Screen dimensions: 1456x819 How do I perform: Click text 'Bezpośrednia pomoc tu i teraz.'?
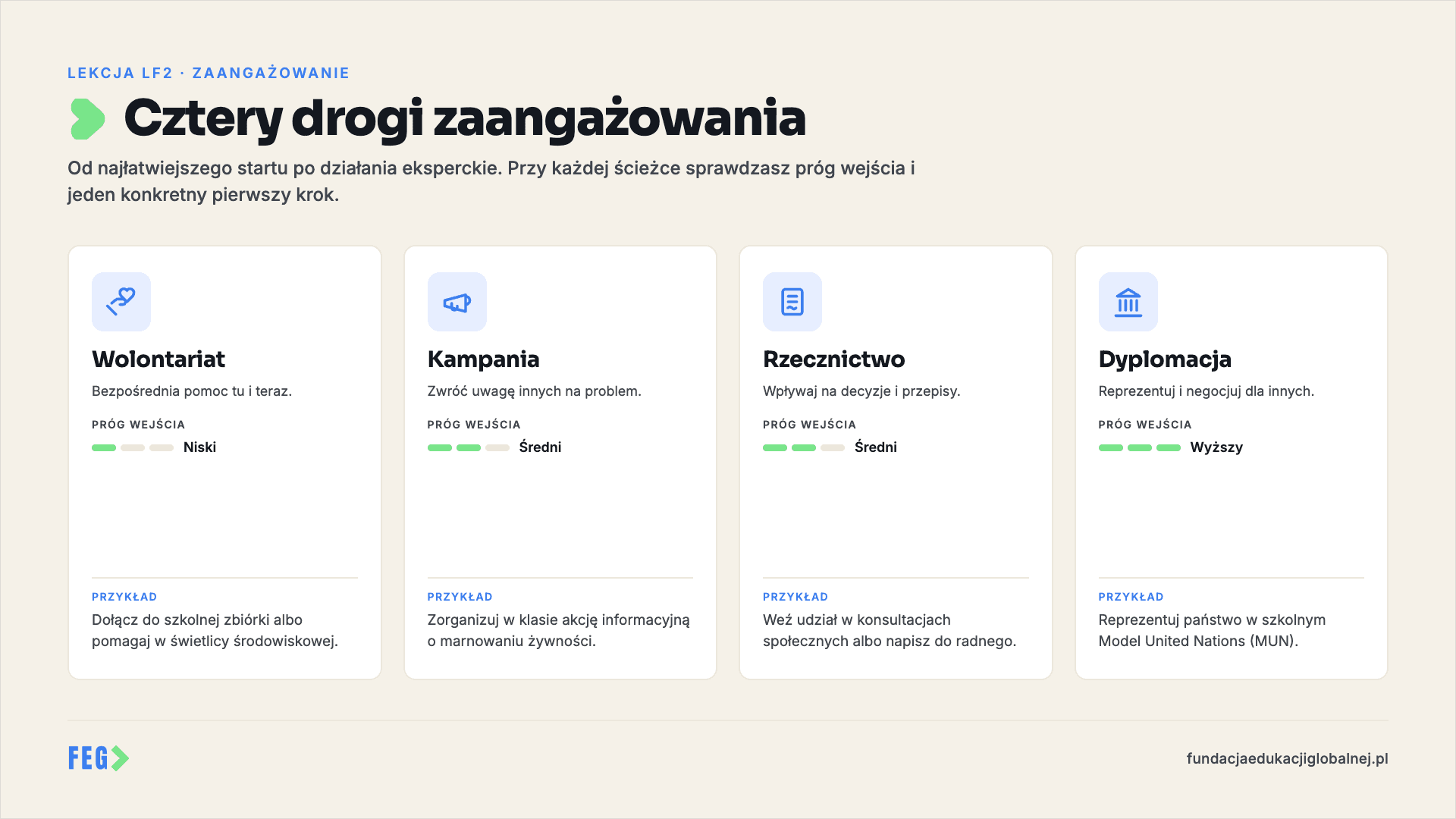(192, 391)
